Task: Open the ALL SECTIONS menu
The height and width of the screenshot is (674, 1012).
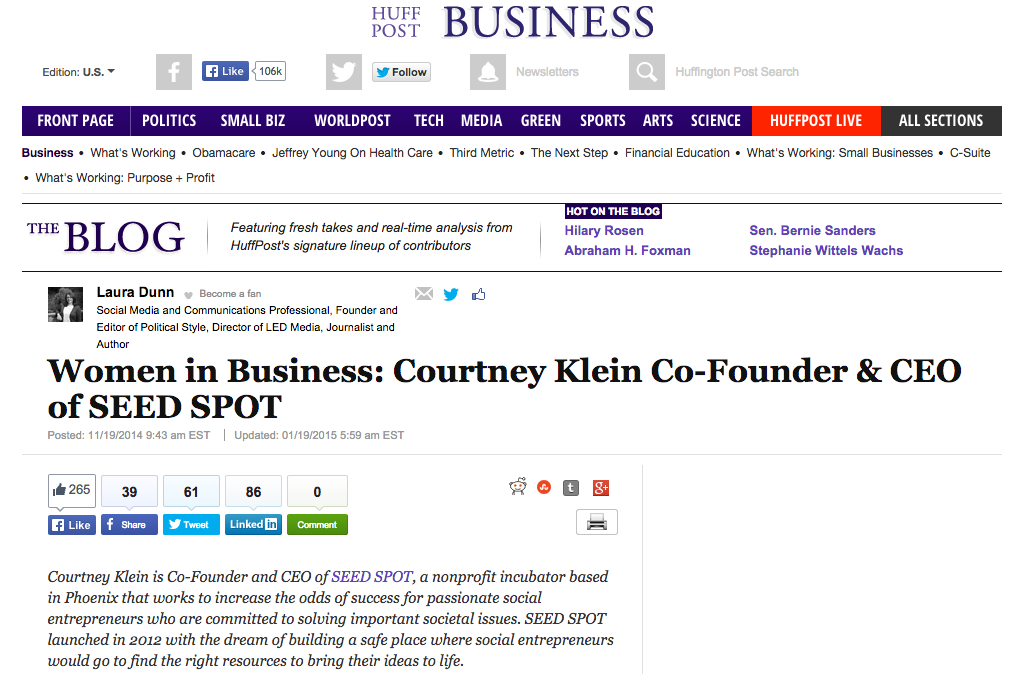Action: pyautogui.click(x=941, y=121)
